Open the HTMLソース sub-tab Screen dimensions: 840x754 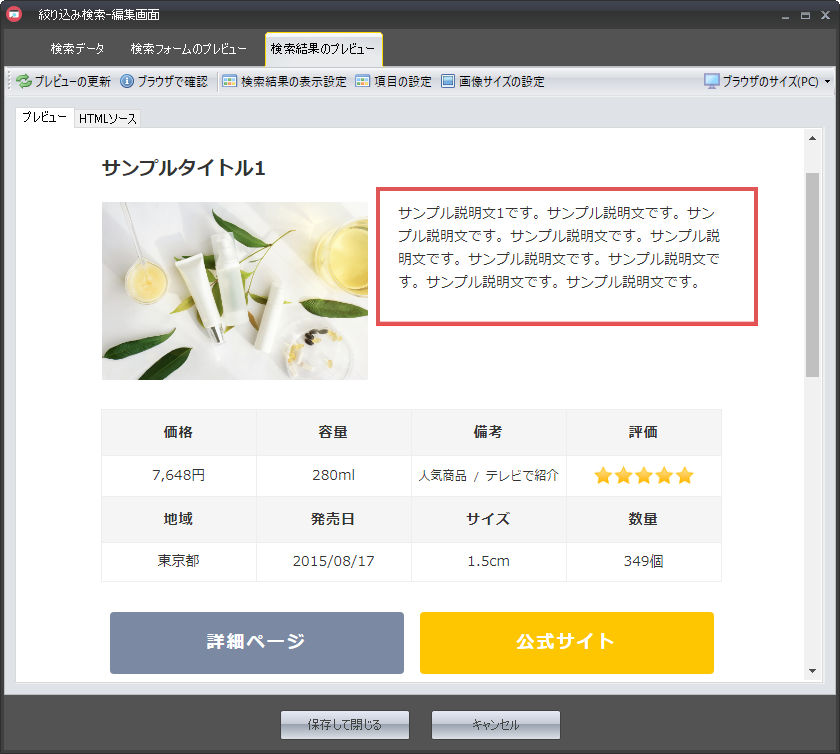click(108, 119)
